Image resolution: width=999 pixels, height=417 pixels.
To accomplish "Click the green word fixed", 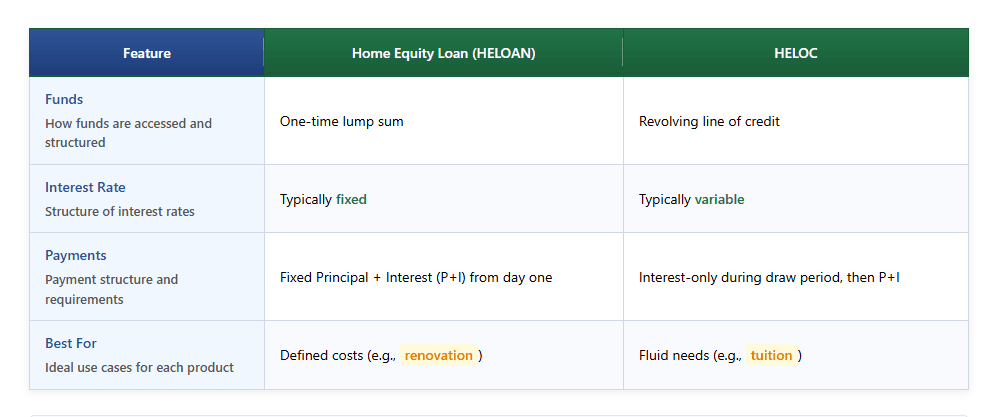I will [351, 200].
